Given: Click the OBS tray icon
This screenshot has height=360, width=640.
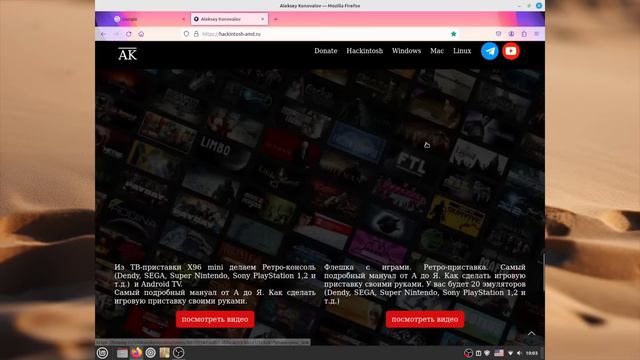Looking at the screenshot, I should 468,353.
